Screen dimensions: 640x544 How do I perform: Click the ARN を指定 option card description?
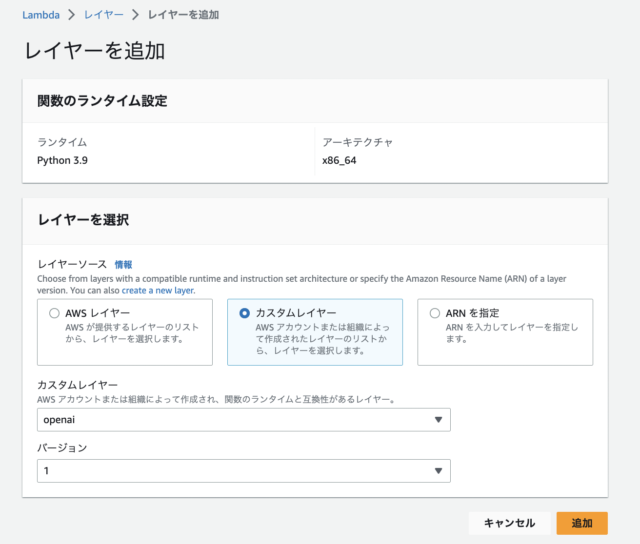tap(512, 333)
